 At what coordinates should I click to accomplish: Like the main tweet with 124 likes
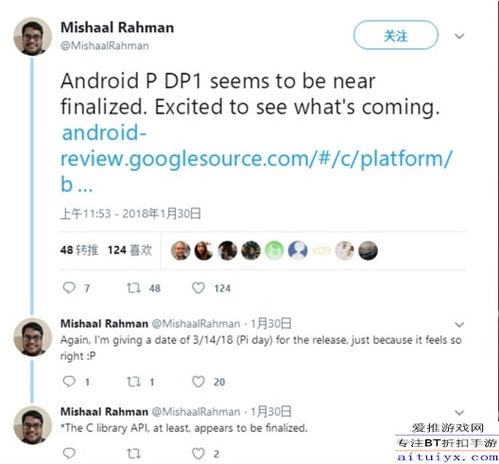198,288
